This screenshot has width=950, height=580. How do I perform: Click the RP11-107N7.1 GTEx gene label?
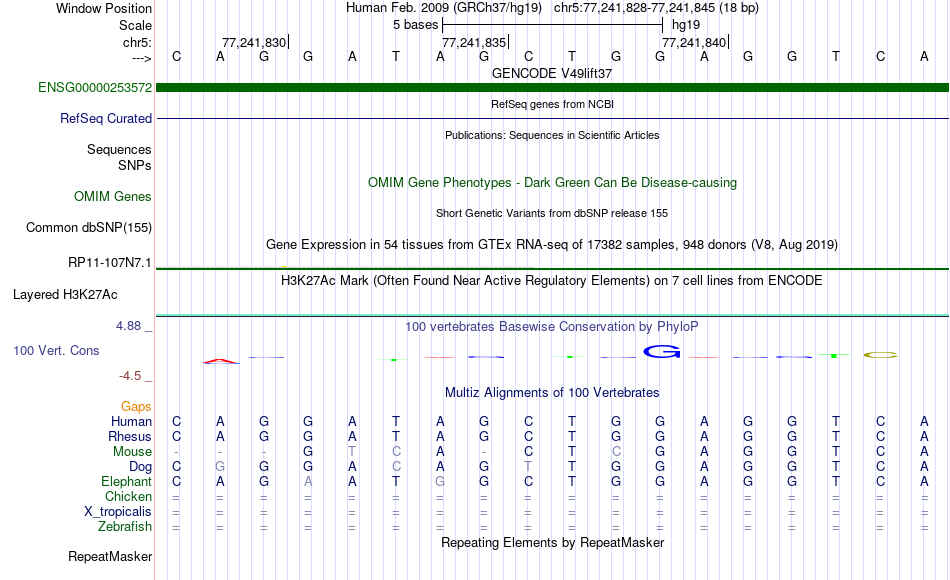[110, 262]
